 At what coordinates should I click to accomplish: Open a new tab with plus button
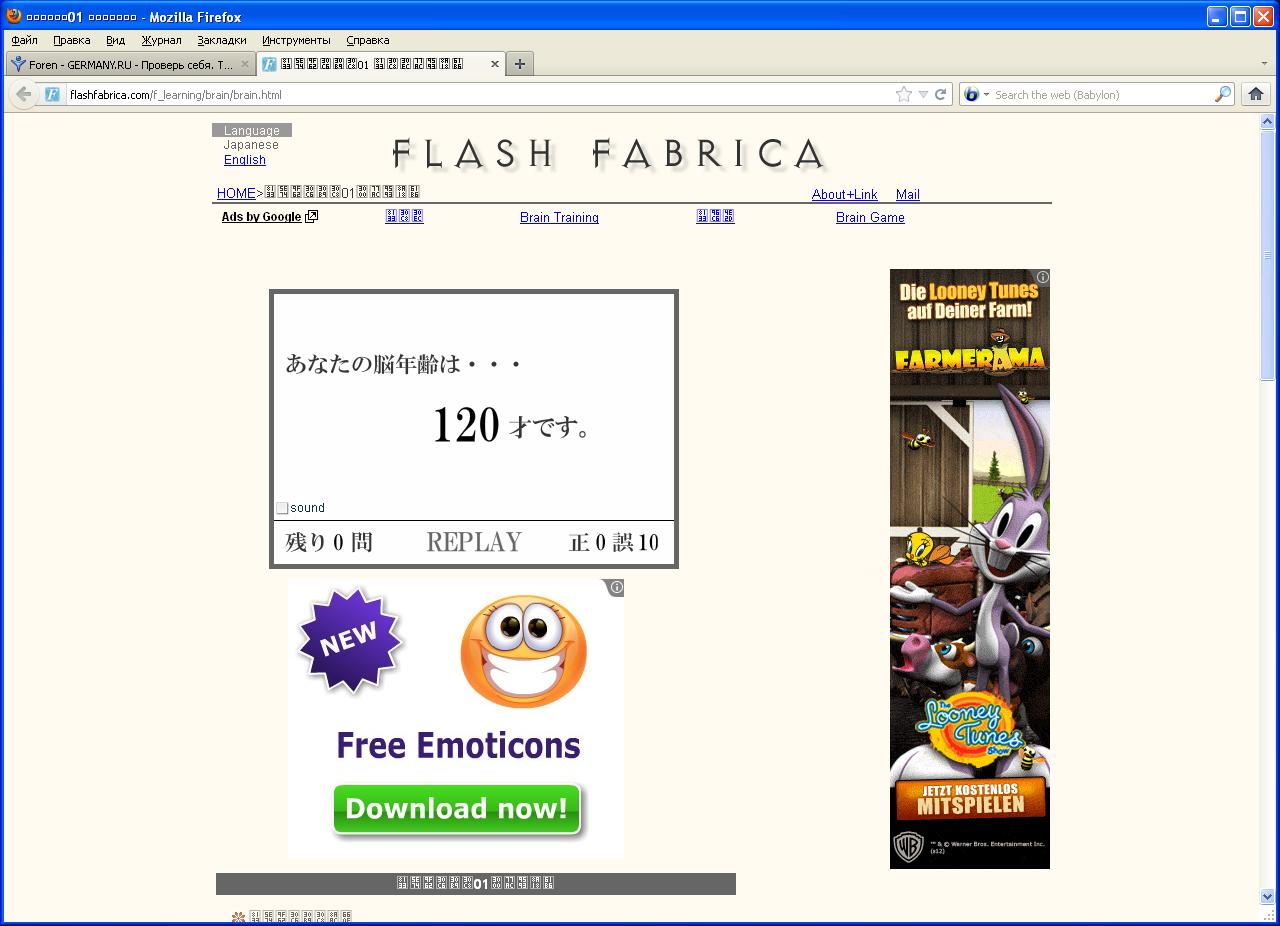click(519, 64)
